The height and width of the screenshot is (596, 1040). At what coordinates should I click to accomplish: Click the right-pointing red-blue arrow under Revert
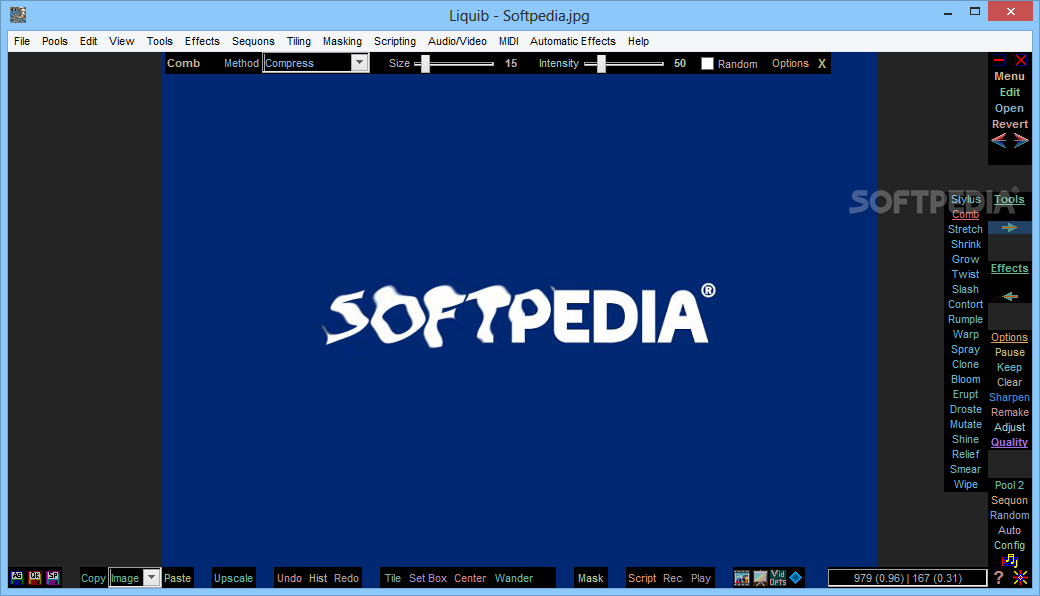pyautogui.click(x=1021, y=141)
